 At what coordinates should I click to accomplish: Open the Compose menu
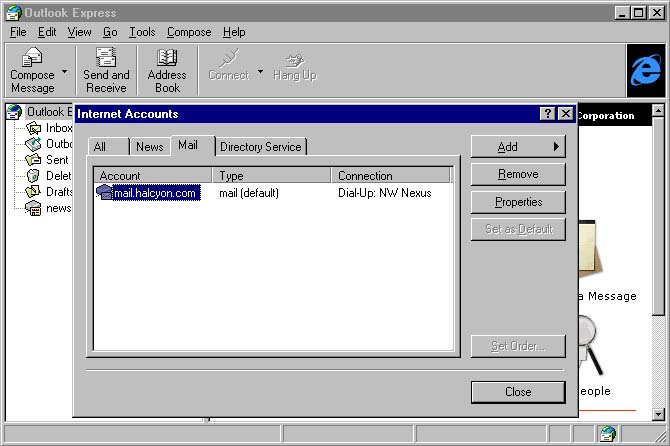pyautogui.click(x=189, y=32)
